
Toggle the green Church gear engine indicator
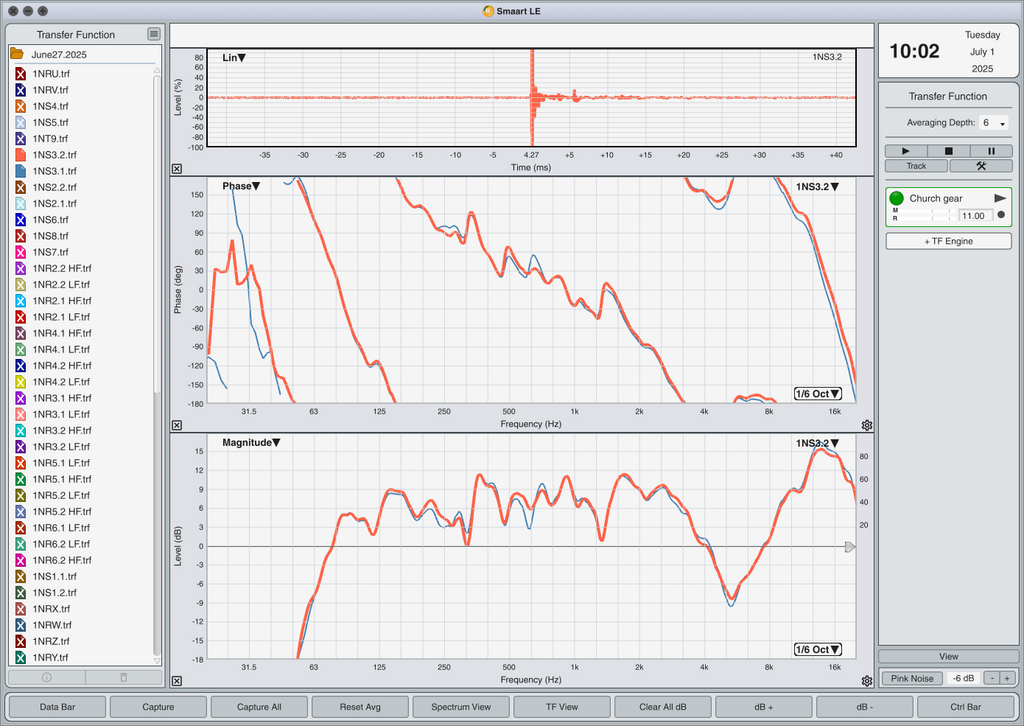point(897,198)
